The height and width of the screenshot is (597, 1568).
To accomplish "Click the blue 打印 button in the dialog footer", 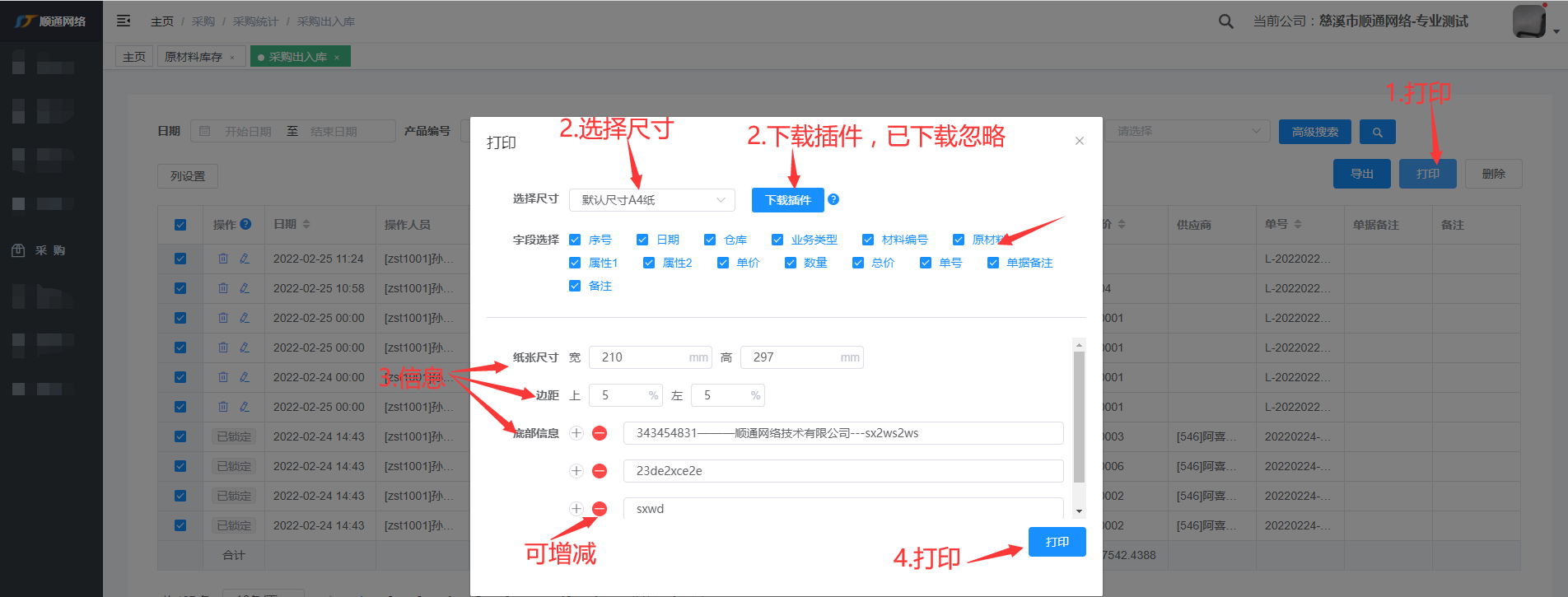I will click(x=1057, y=542).
